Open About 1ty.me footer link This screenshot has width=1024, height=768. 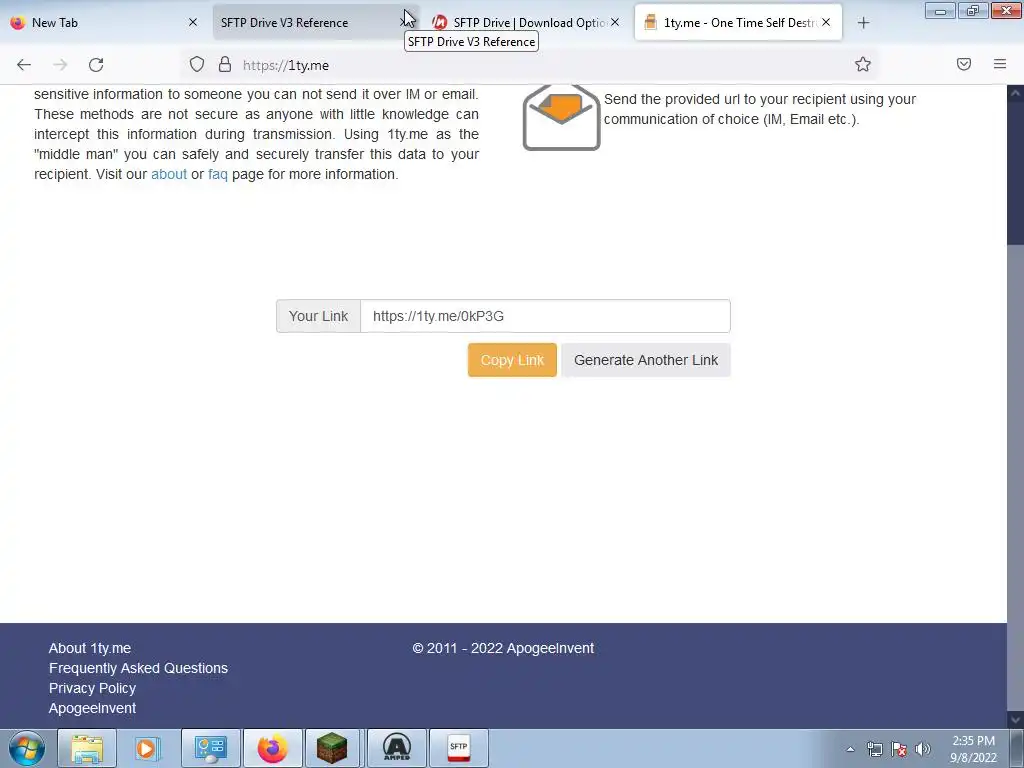(89, 648)
